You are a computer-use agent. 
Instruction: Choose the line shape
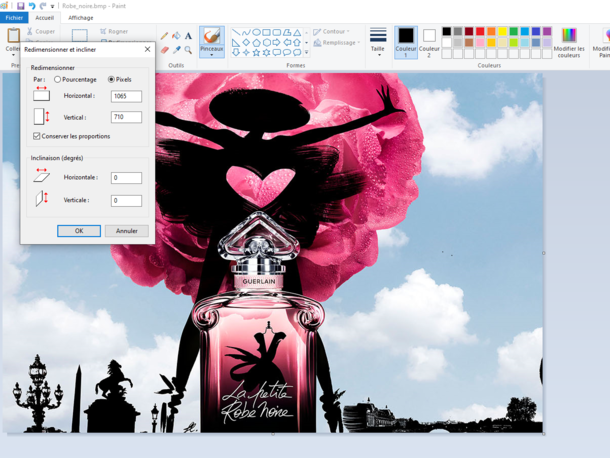pyautogui.click(x=236, y=32)
